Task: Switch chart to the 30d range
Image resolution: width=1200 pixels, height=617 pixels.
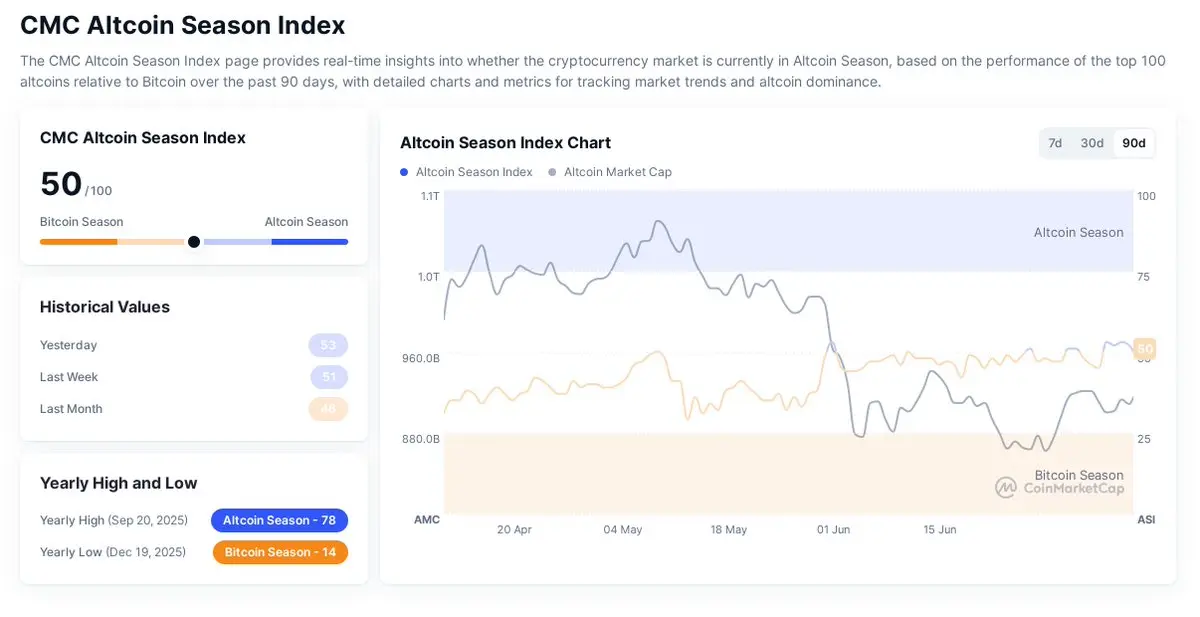Action: click(1092, 143)
